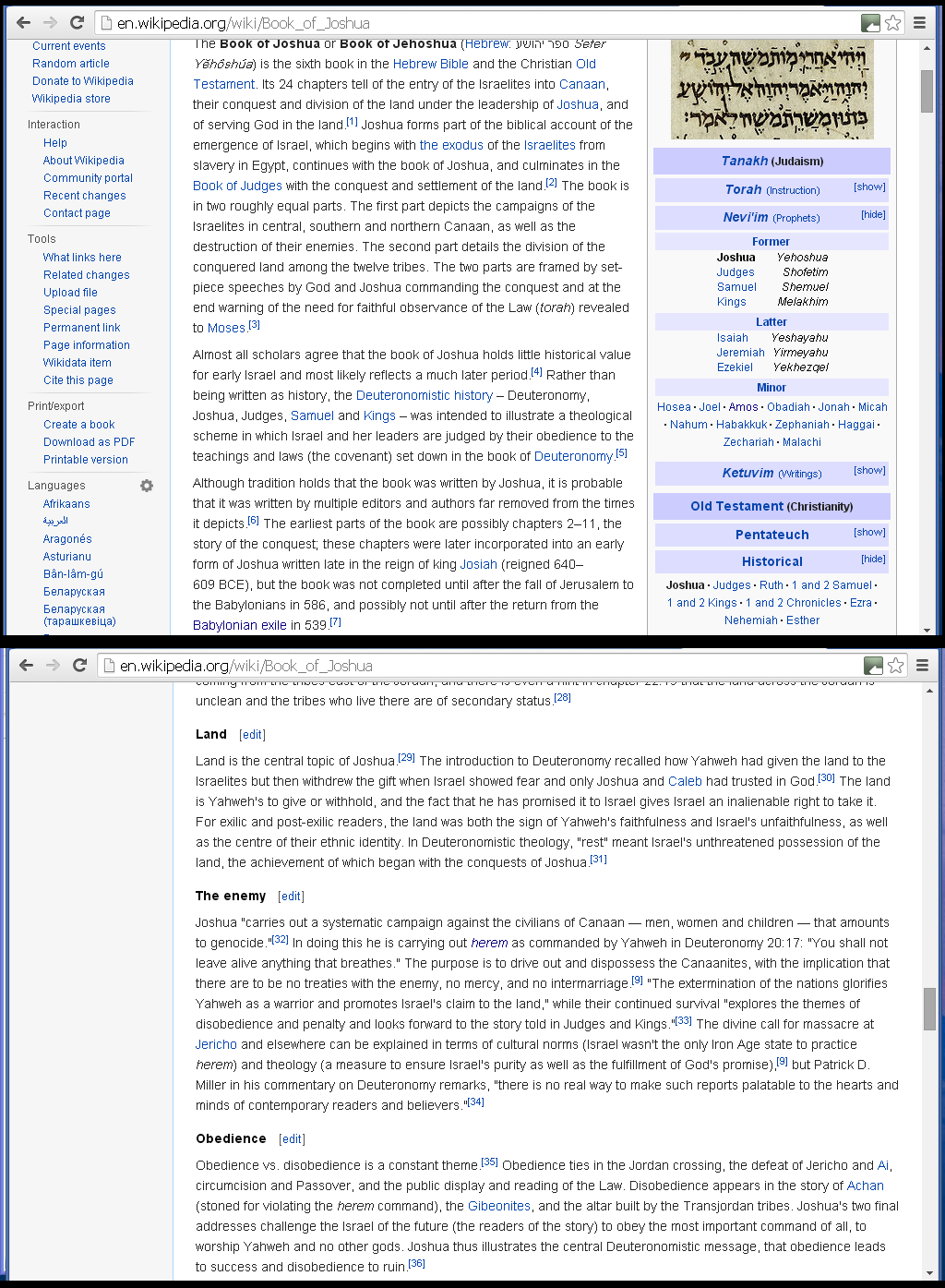
Task: Click Cite this page link
Action: [78, 380]
